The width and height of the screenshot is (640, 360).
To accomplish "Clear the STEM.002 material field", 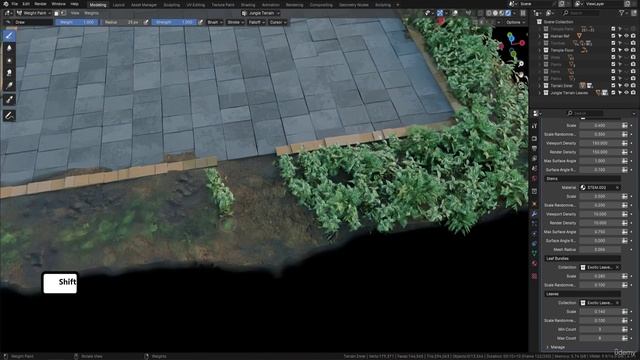I will (x=617, y=187).
